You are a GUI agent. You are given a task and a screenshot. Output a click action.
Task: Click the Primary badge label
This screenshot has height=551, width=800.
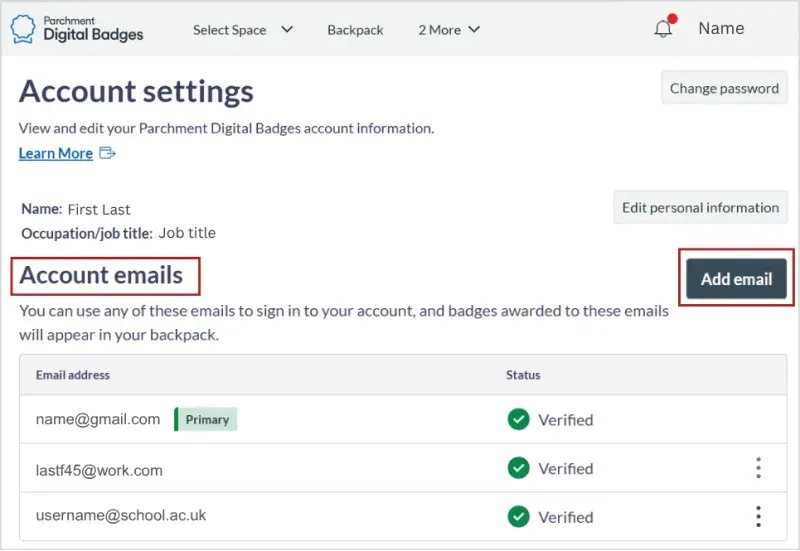pyautogui.click(x=206, y=419)
